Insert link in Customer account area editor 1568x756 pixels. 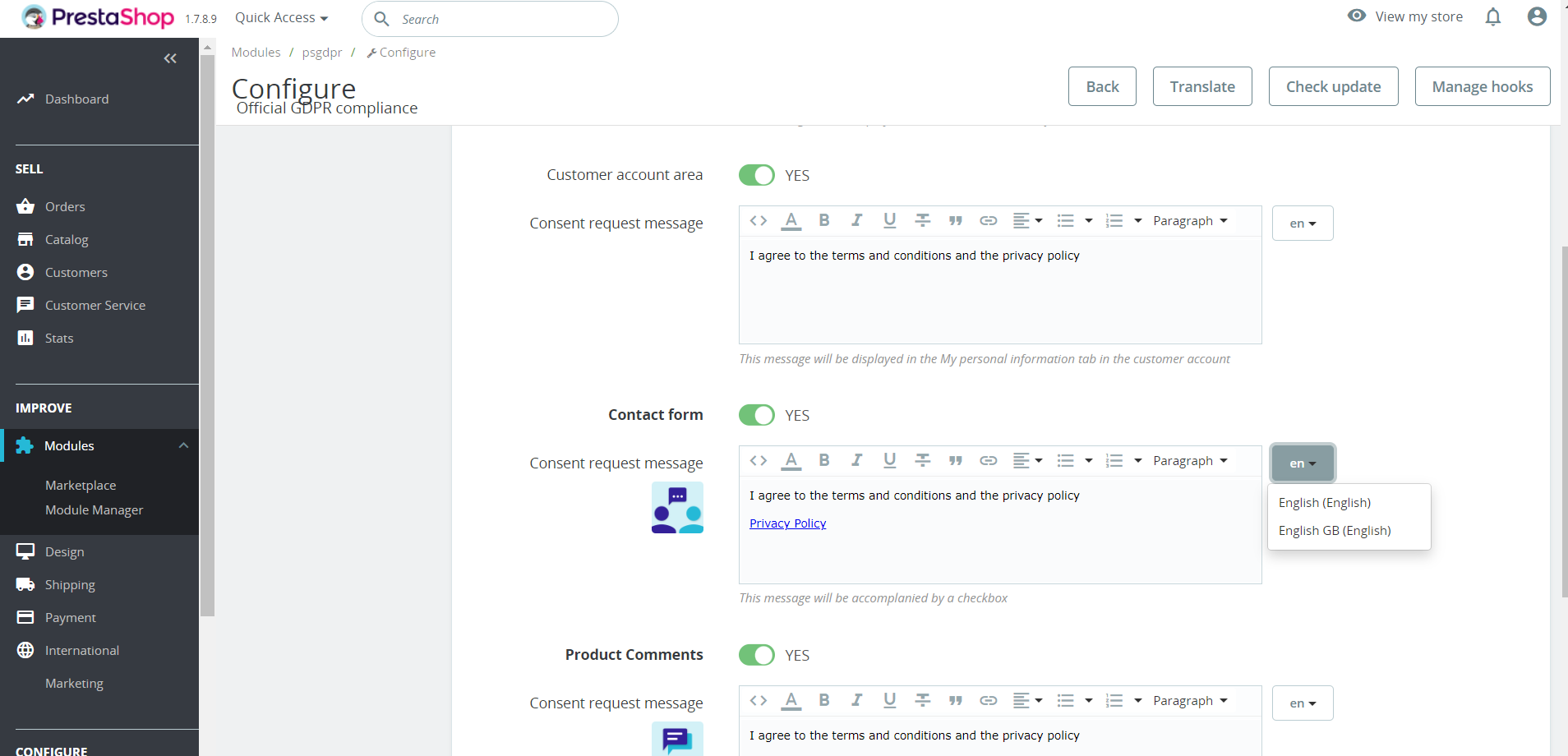click(989, 220)
